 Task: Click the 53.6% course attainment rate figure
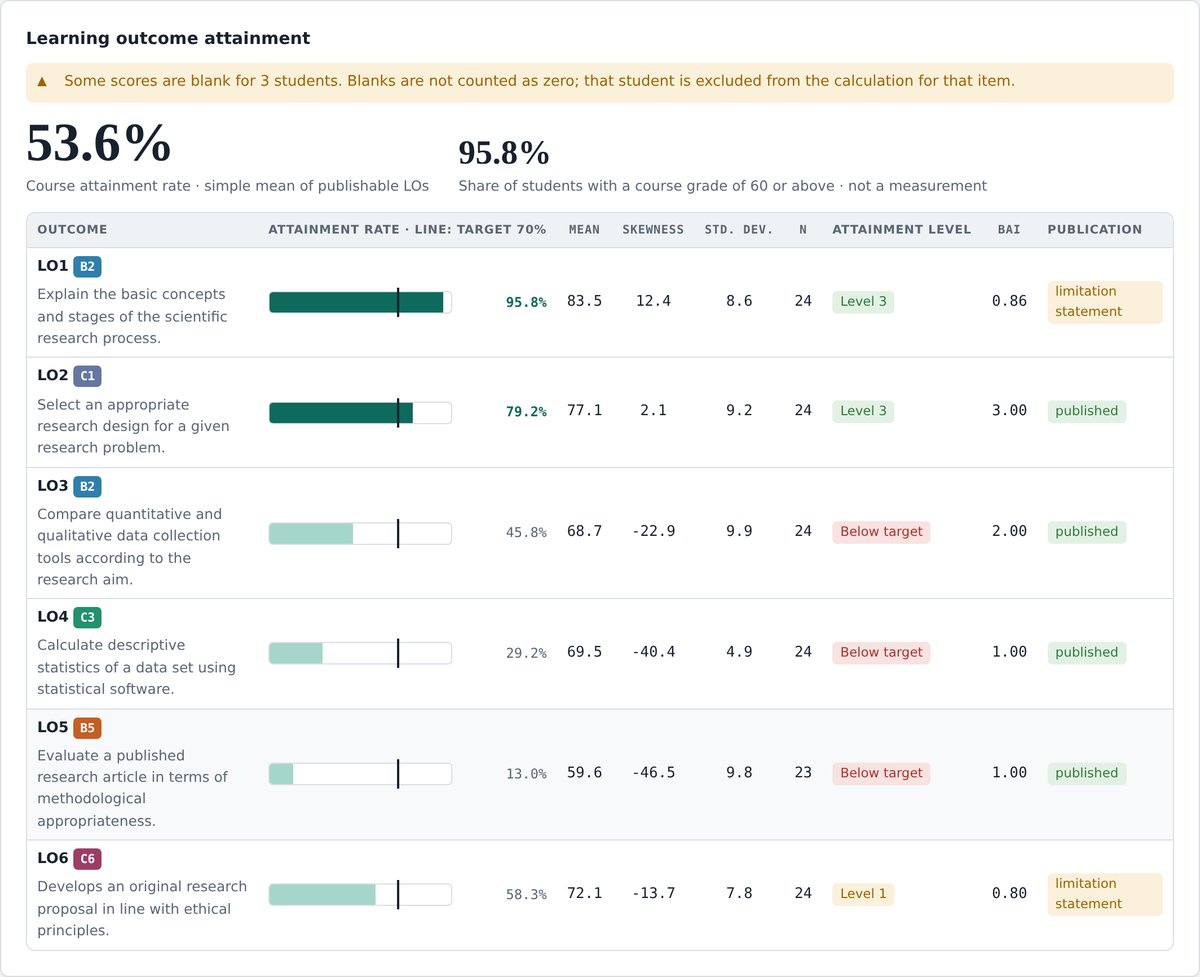(98, 144)
